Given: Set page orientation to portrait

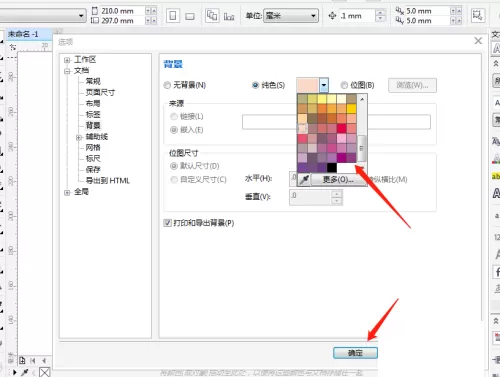Looking at the screenshot, I should (173, 15).
